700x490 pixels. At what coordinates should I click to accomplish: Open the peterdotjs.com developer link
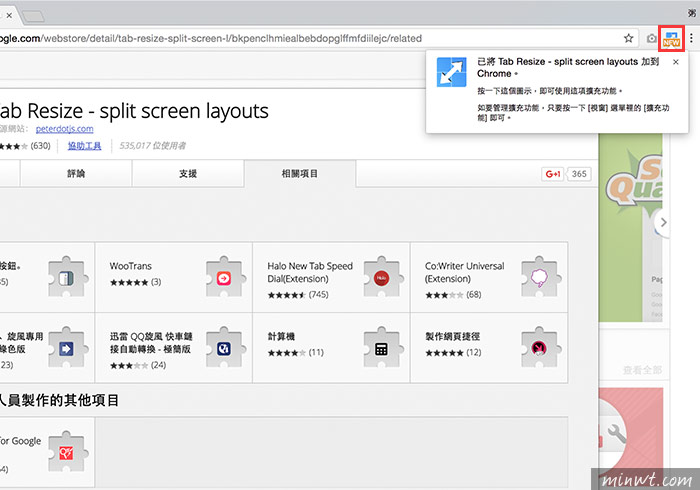(65, 129)
